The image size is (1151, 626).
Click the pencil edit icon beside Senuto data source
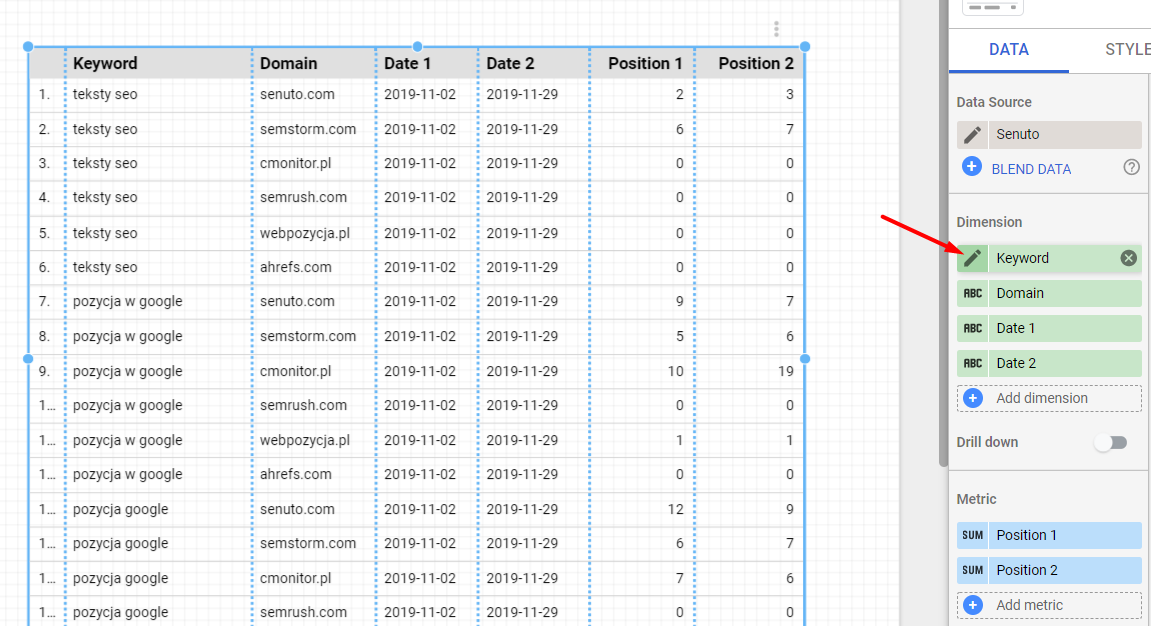click(972, 134)
